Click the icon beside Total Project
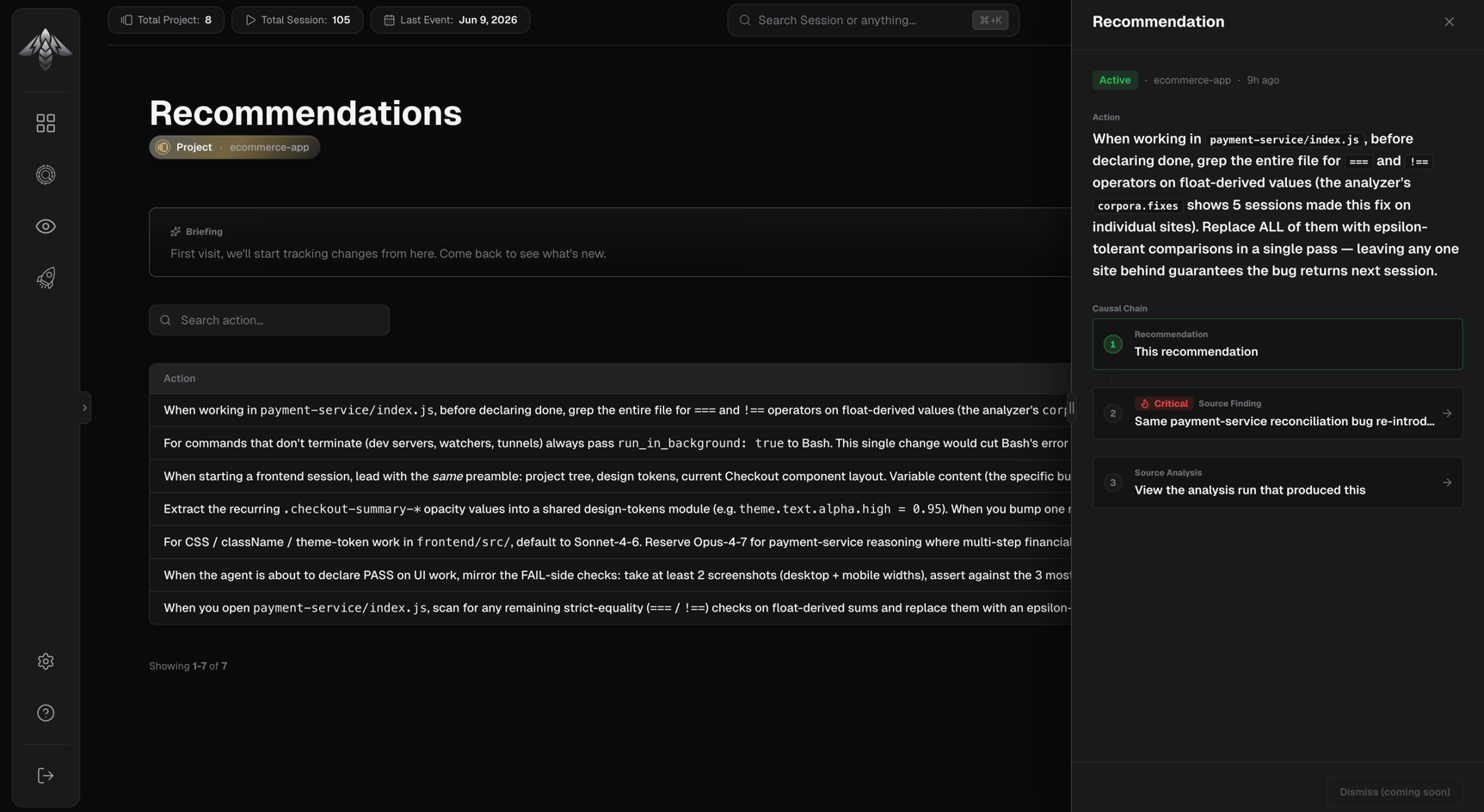Image resolution: width=1484 pixels, height=812 pixels. [x=126, y=20]
